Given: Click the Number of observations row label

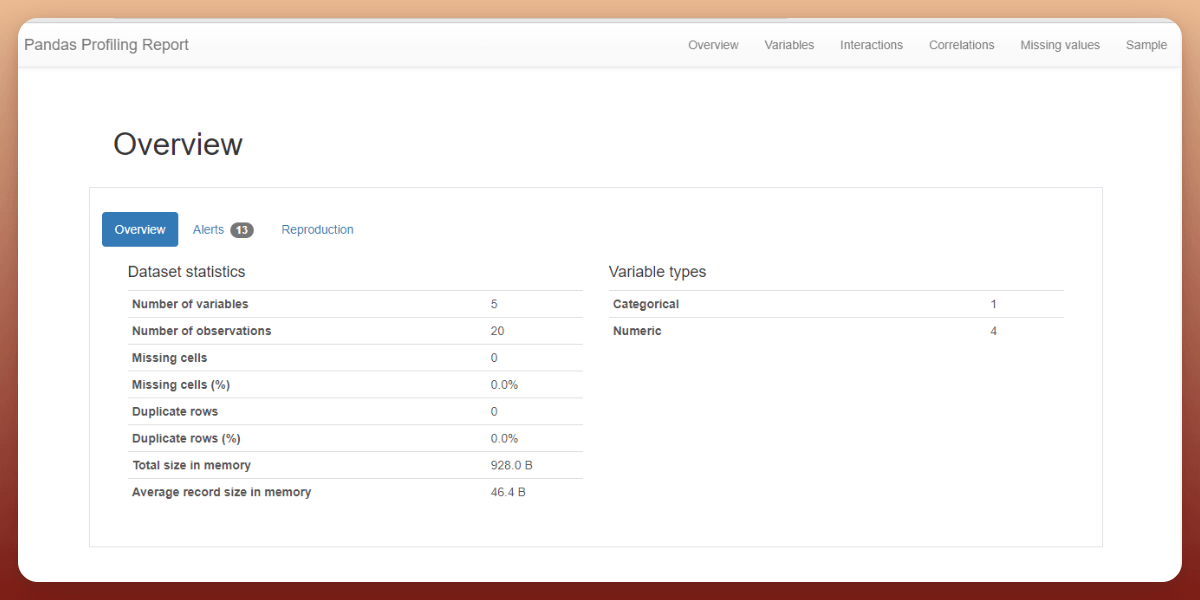Looking at the screenshot, I should click(x=201, y=331).
